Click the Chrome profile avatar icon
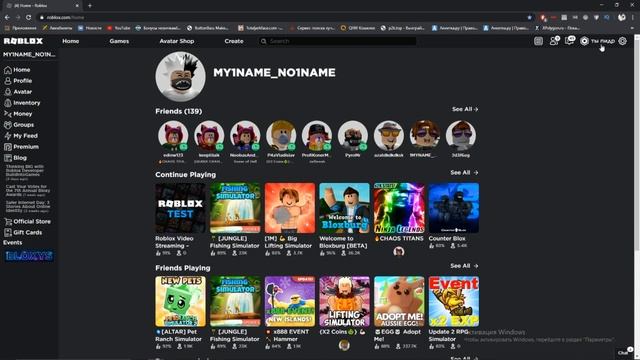The width and height of the screenshot is (640, 360). pos(622,17)
